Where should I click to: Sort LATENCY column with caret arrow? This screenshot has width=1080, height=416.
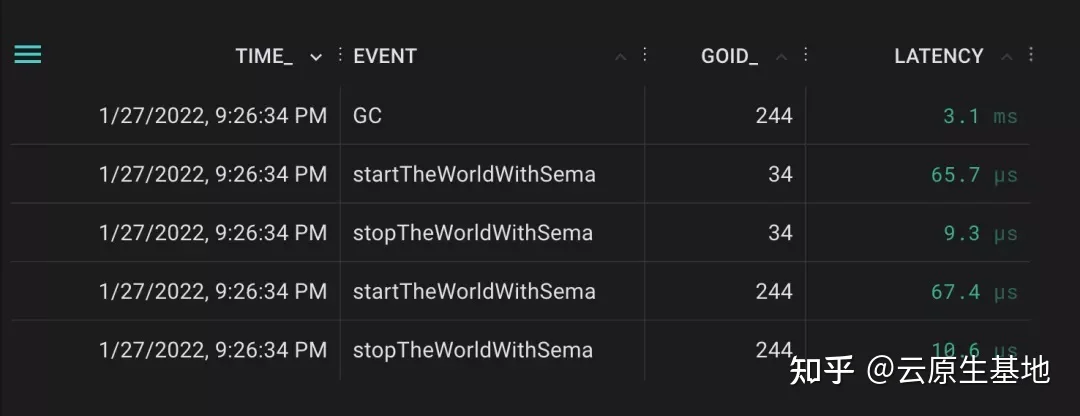tap(1006, 57)
